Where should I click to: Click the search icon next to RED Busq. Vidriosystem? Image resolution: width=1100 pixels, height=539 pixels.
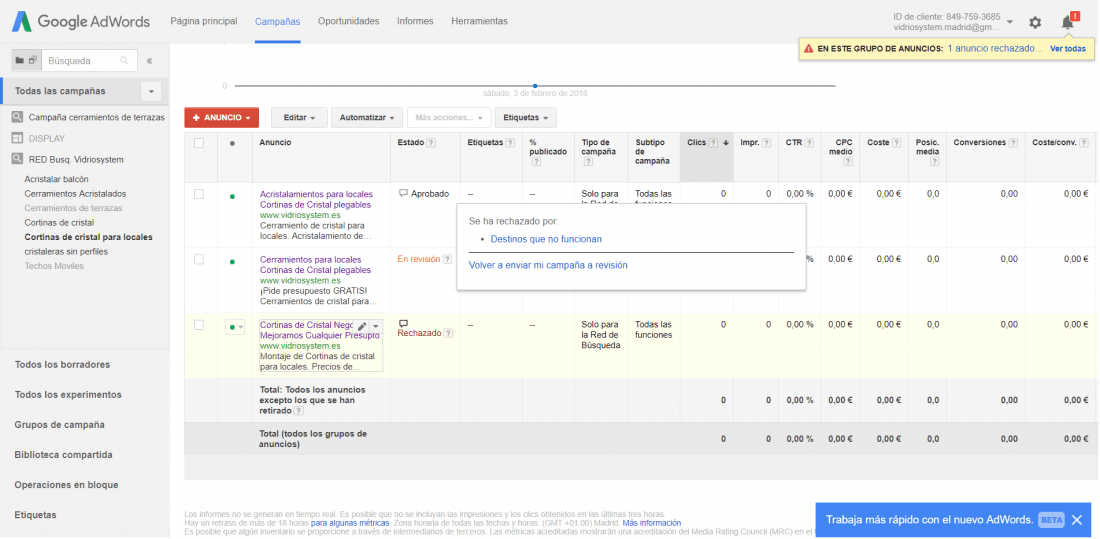pyautogui.click(x=17, y=159)
